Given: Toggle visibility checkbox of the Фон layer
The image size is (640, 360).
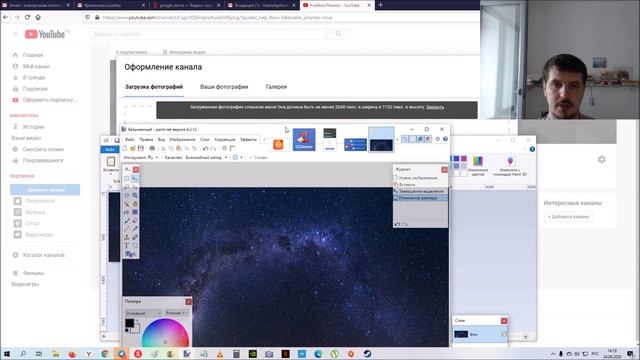Looking at the screenshot, I should point(504,334).
